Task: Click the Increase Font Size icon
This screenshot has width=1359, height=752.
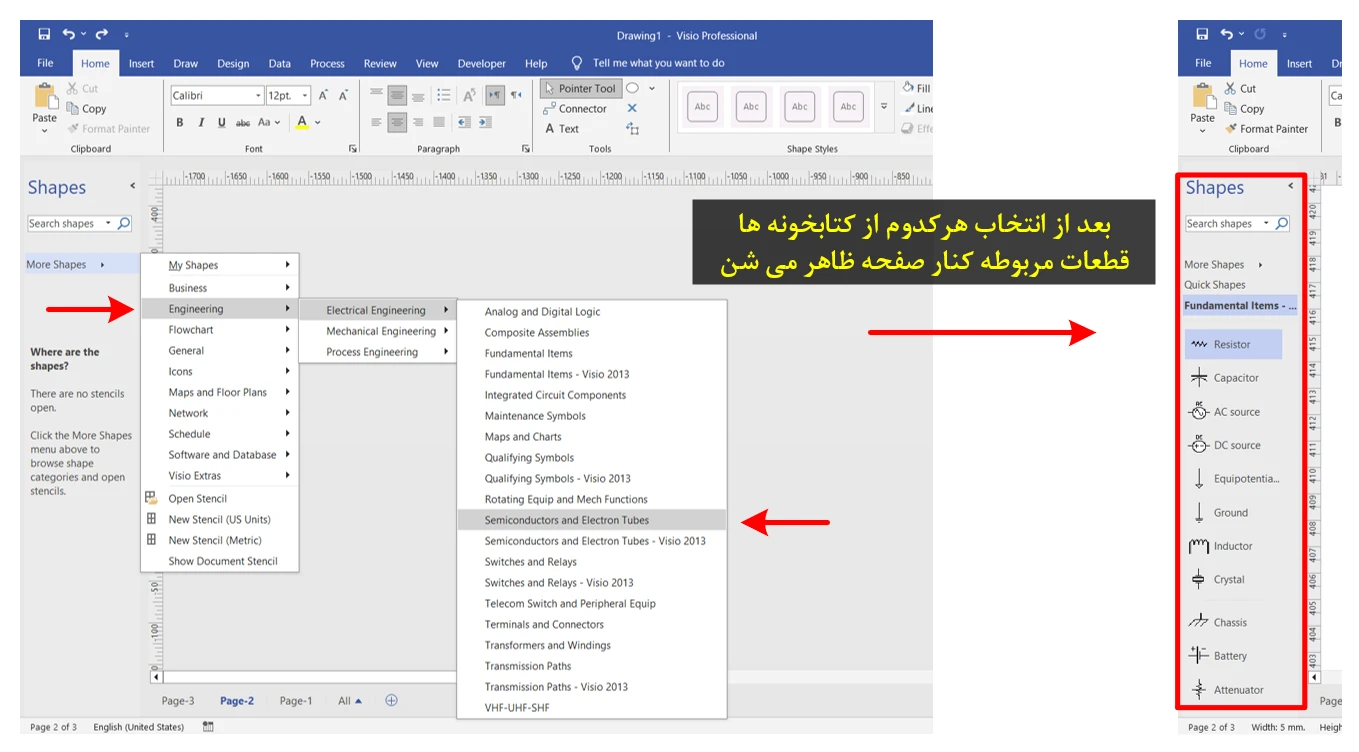Action: (324, 96)
